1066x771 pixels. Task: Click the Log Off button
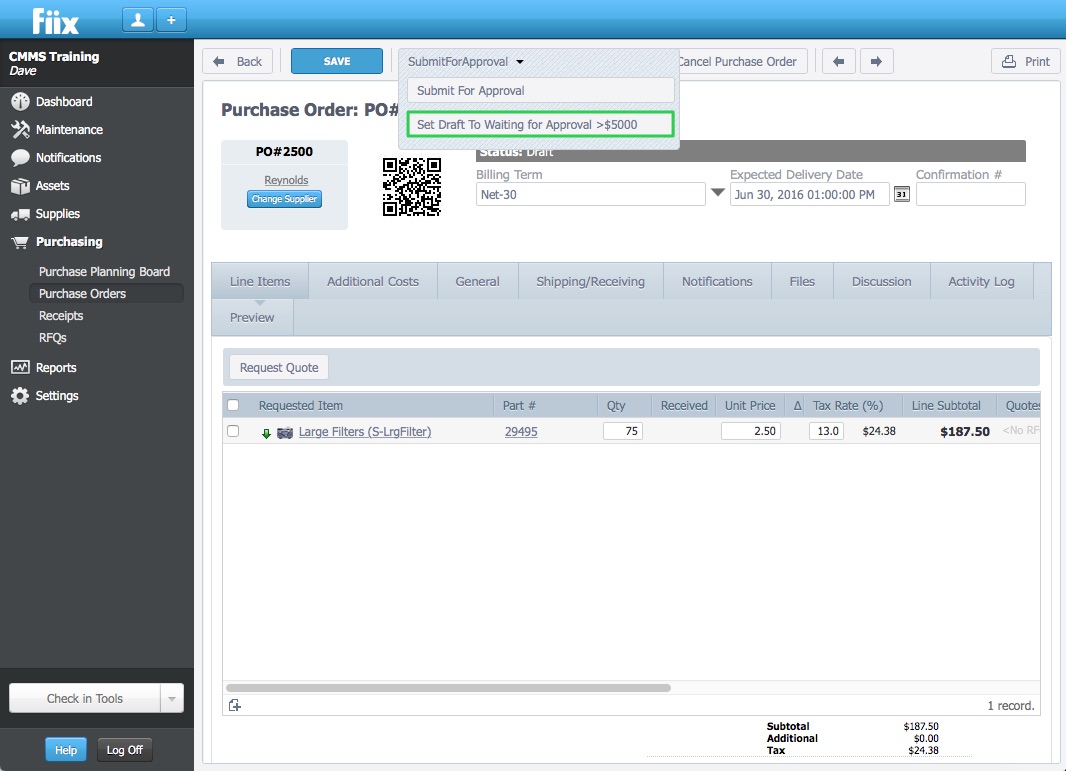(x=124, y=750)
